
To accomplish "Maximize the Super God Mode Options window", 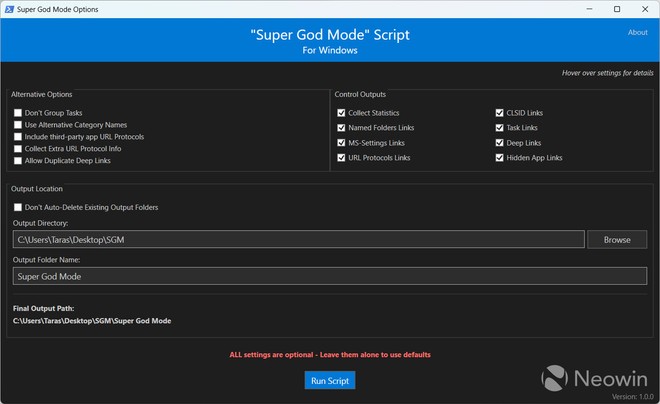I will (617, 9).
